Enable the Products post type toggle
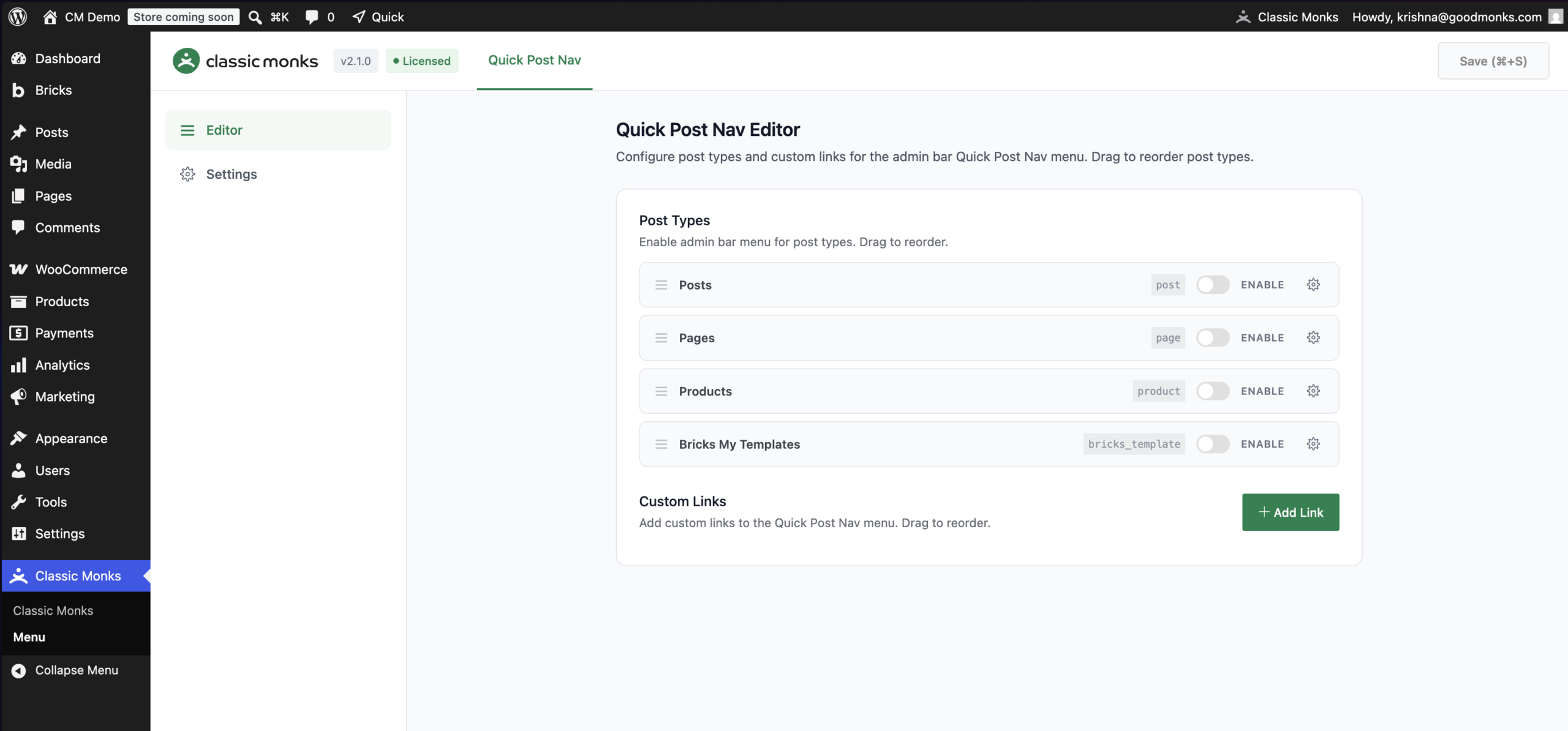Image resolution: width=1568 pixels, height=731 pixels. coord(1213,391)
